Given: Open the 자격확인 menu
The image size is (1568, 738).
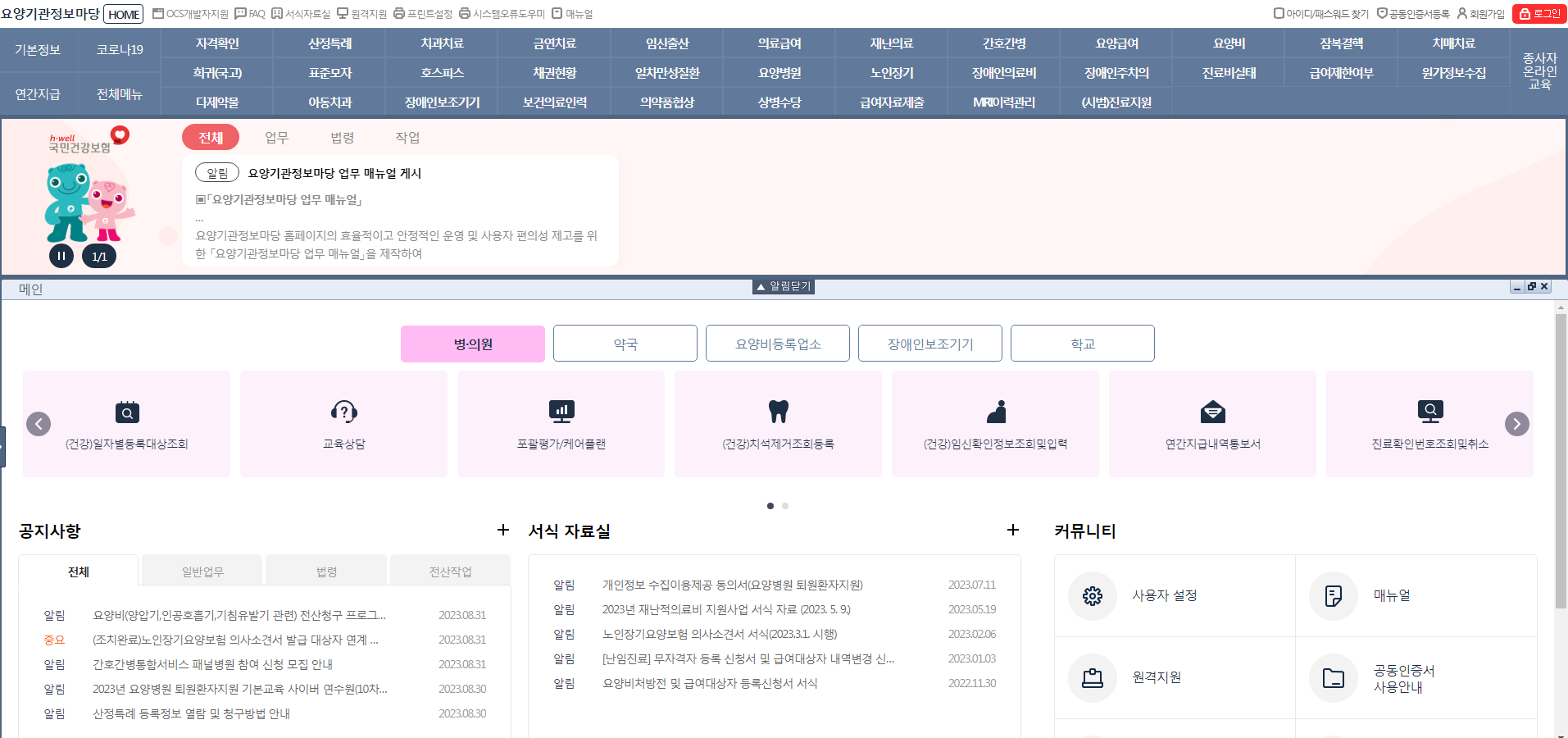Looking at the screenshot, I should point(217,43).
